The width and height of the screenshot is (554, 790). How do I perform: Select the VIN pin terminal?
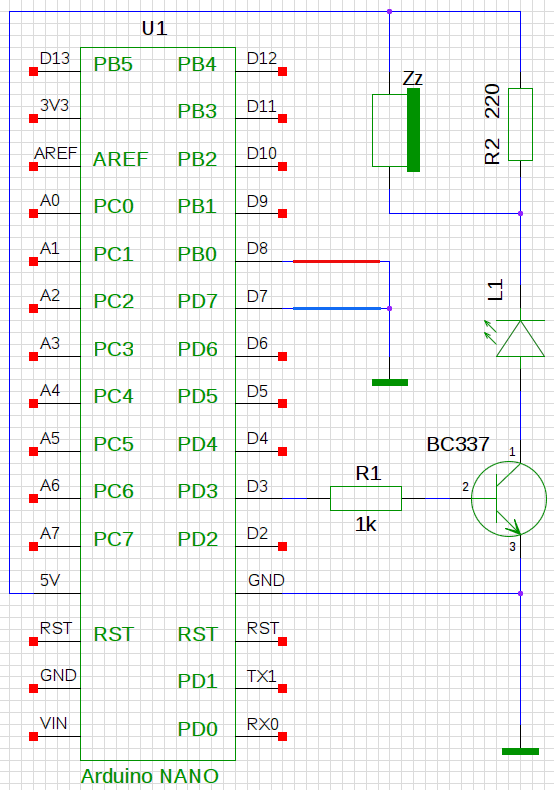click(34, 737)
